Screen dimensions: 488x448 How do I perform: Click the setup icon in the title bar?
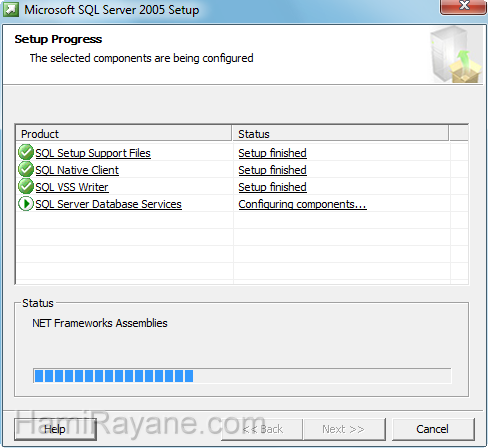coord(11,10)
